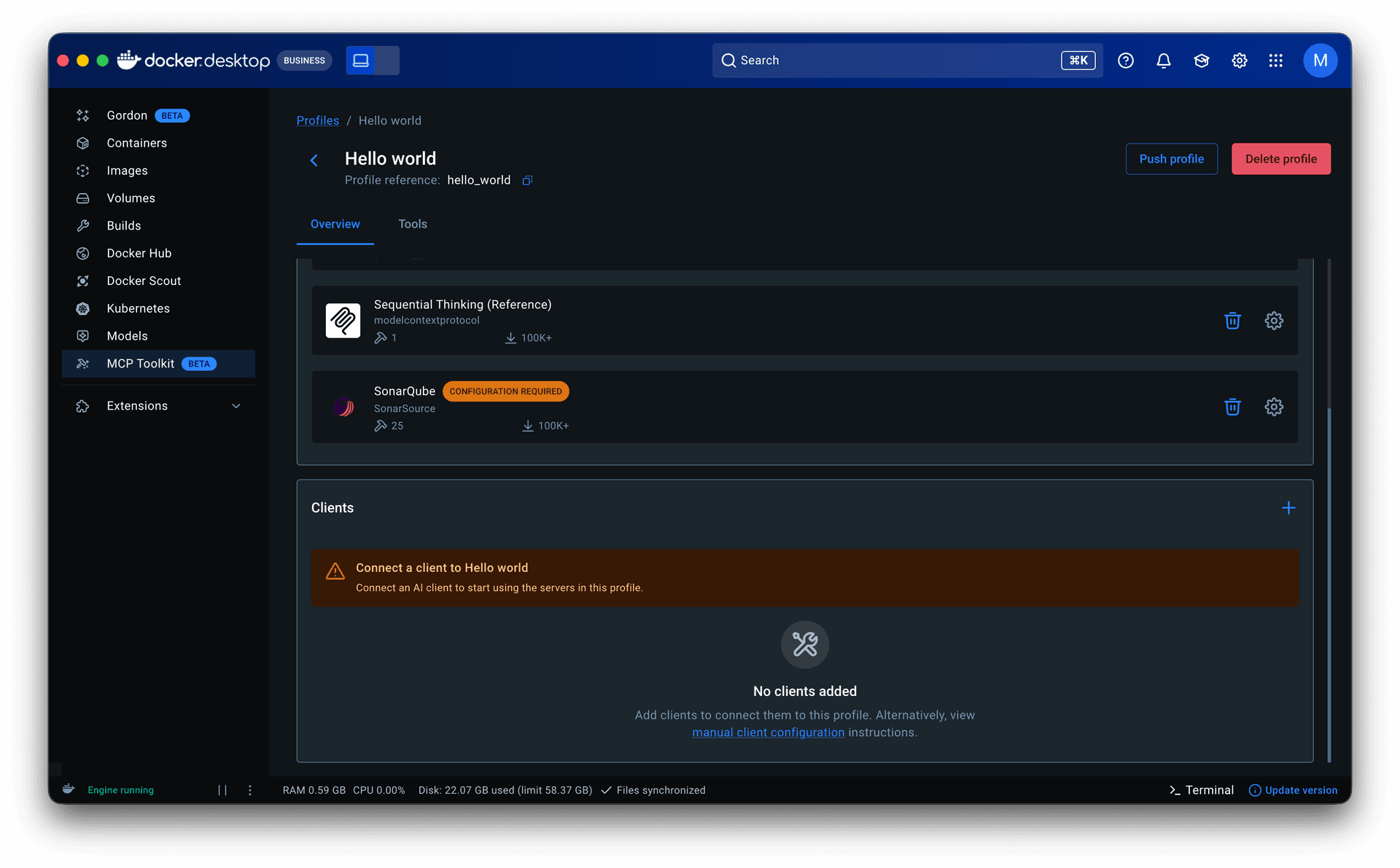
Task: Open Docker Scout in sidebar
Action: [144, 281]
